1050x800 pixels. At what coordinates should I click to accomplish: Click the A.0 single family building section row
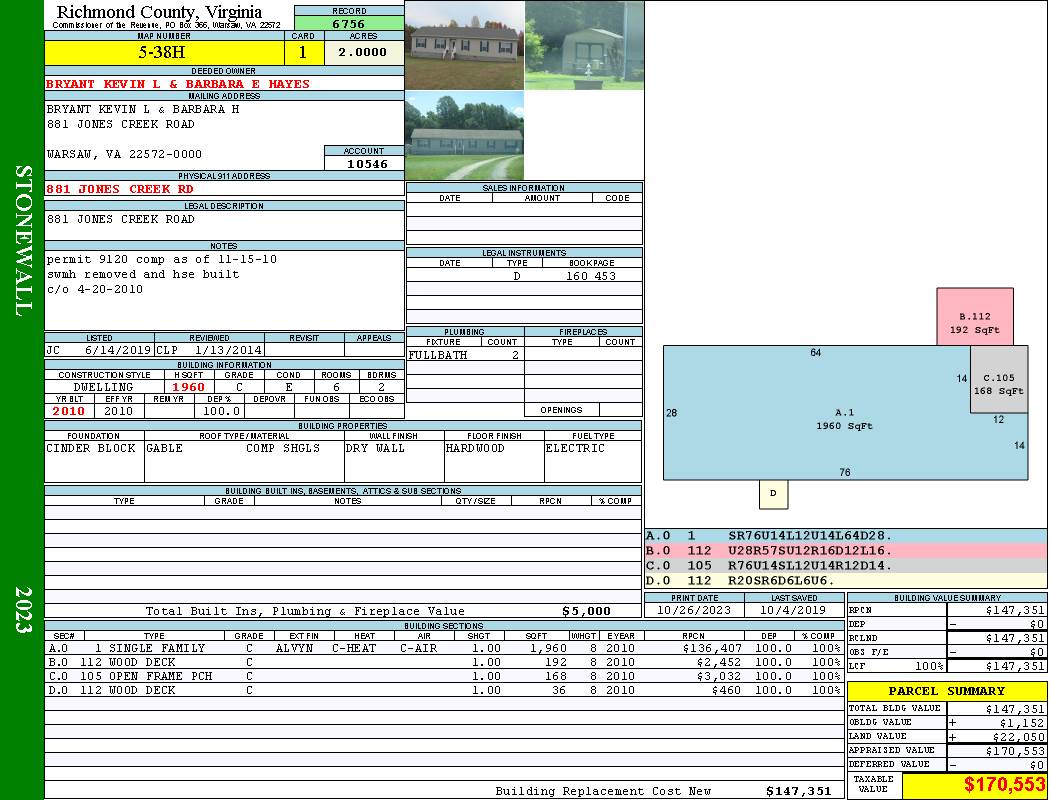click(x=443, y=648)
